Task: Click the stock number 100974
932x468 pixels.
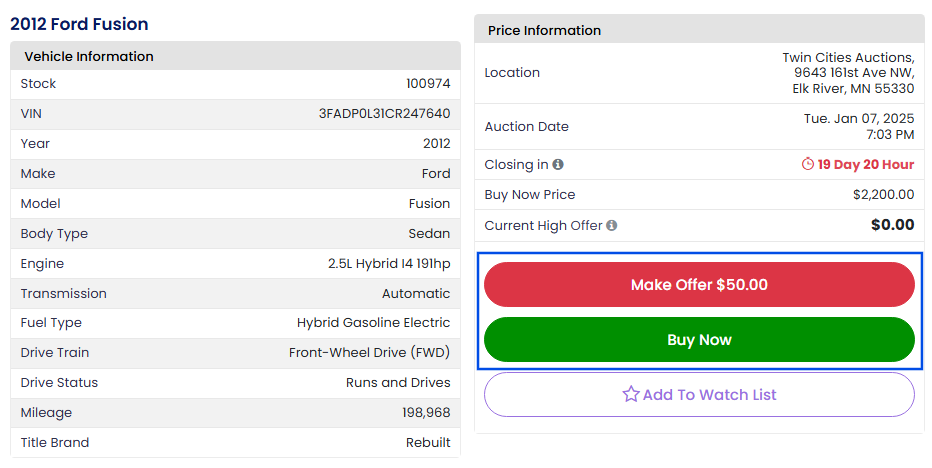Action: 428,84
